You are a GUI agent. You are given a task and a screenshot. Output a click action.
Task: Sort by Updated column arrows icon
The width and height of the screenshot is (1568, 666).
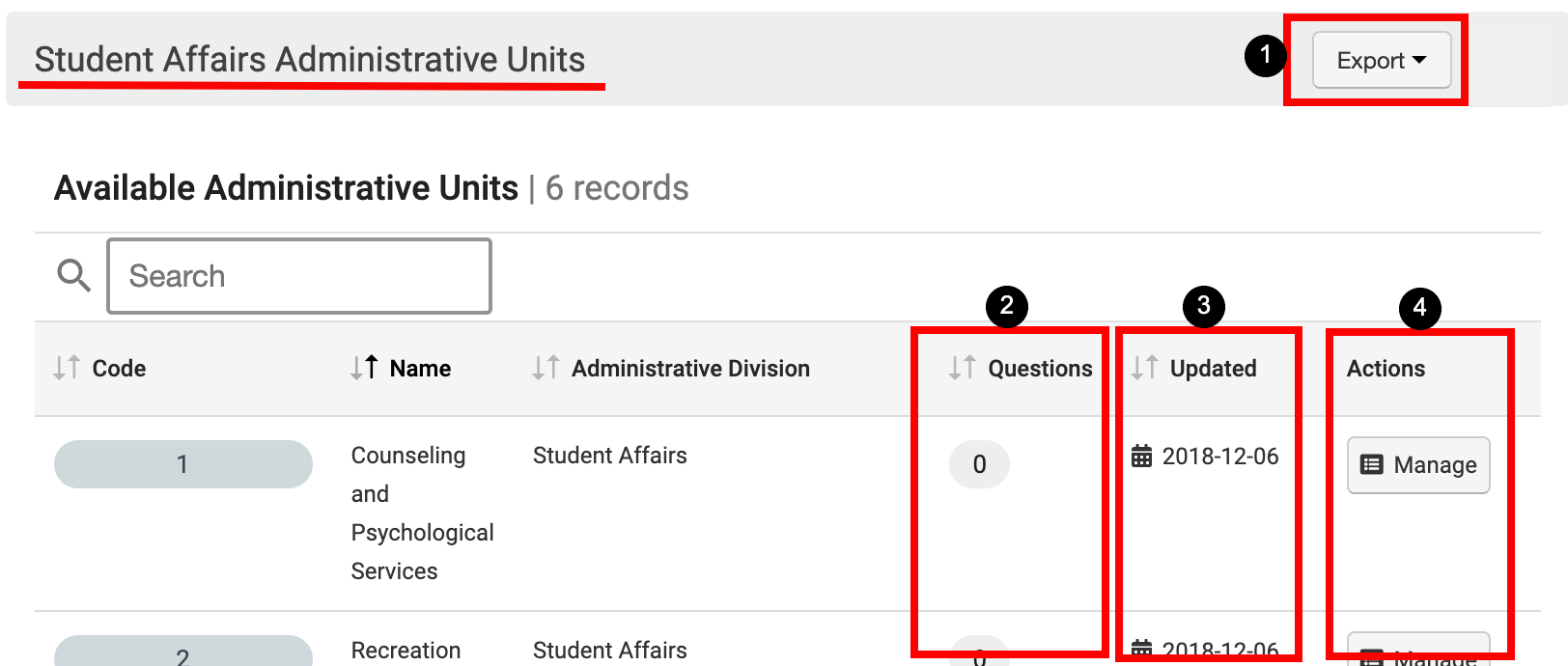point(1144,368)
